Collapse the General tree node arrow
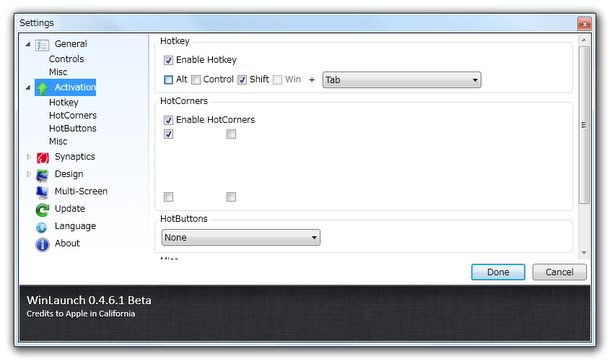Viewport: 612px width, 362px height. click(x=28, y=44)
